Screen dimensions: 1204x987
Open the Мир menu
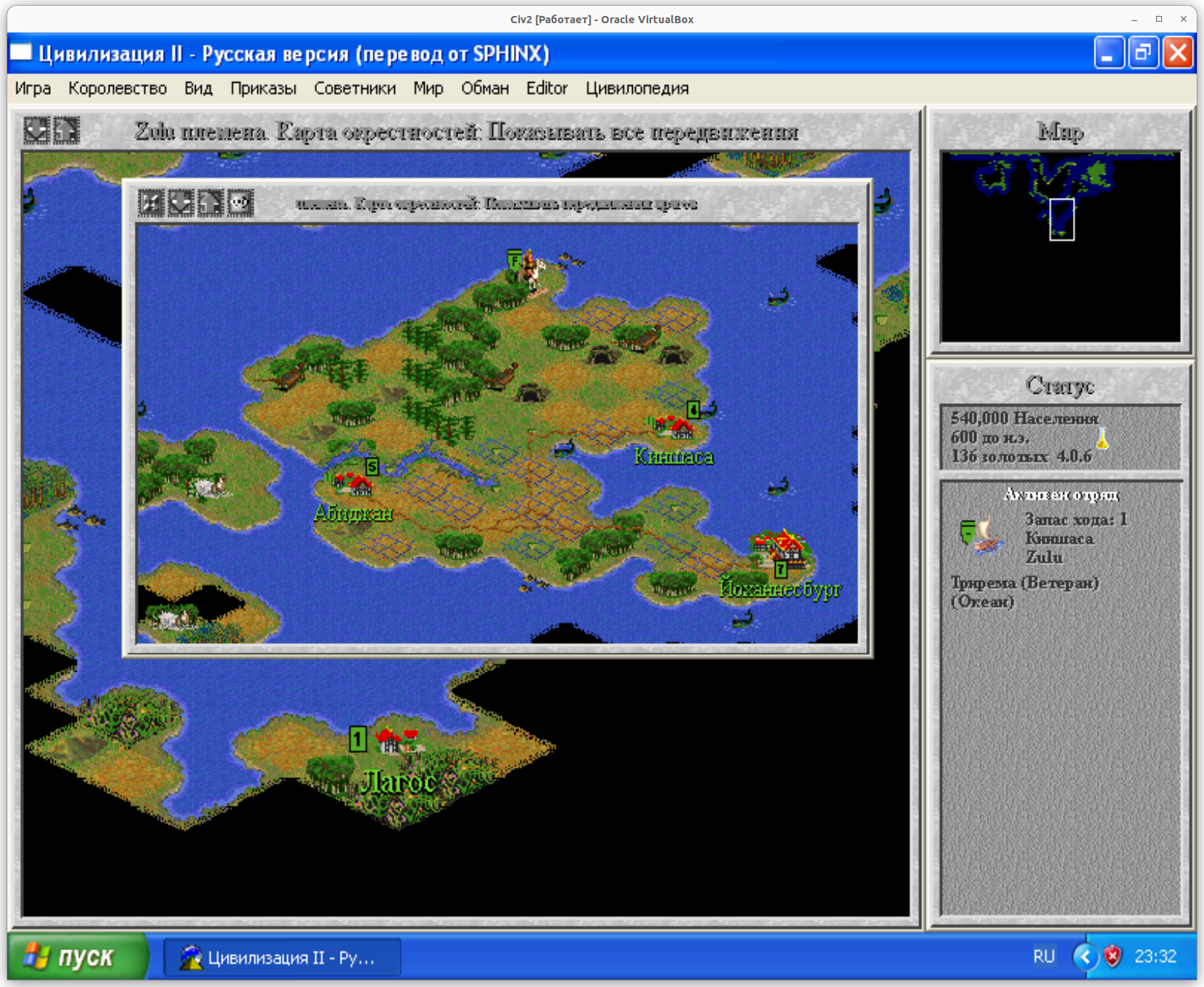[428, 88]
